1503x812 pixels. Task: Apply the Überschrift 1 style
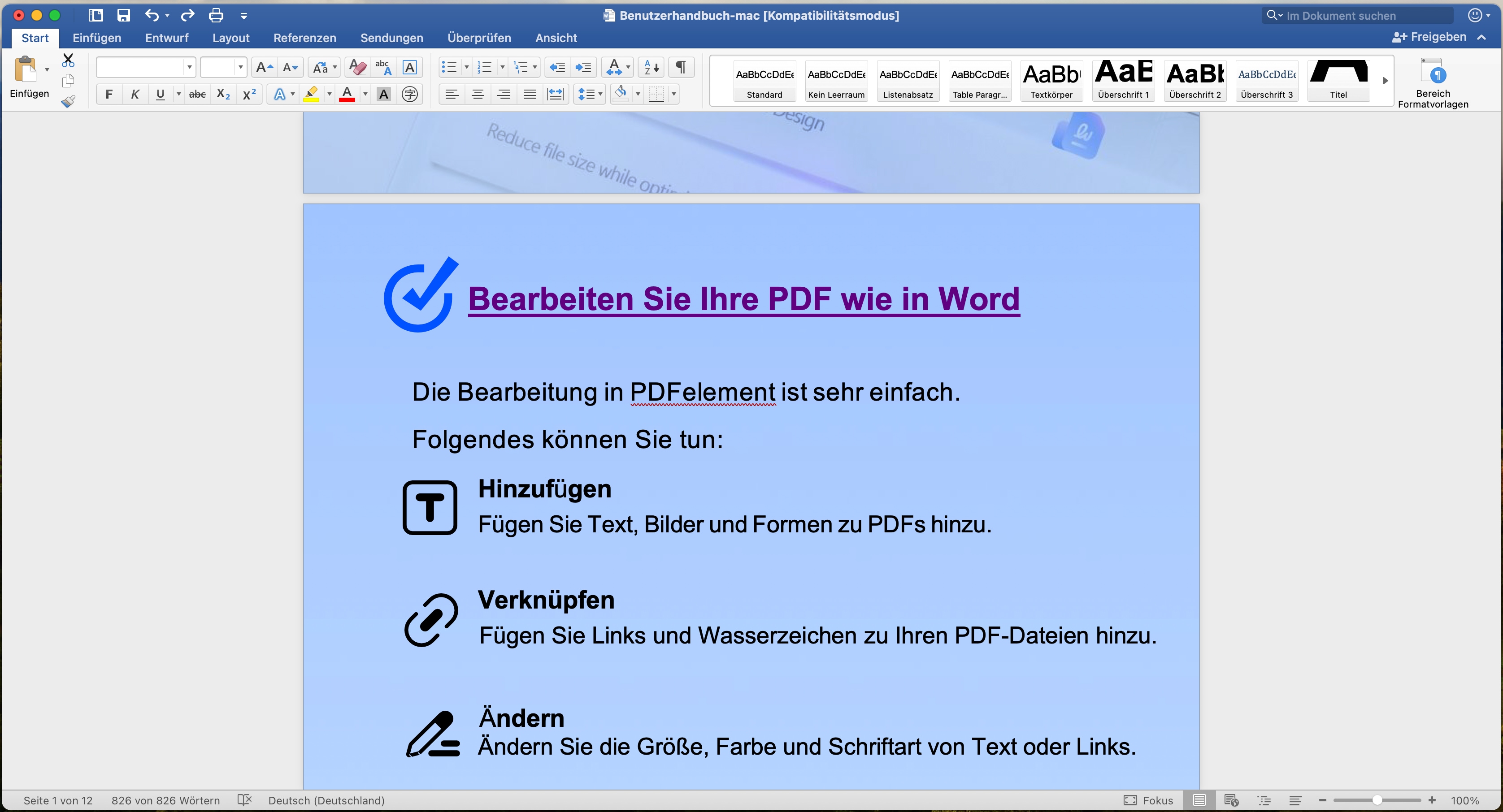pos(1123,81)
